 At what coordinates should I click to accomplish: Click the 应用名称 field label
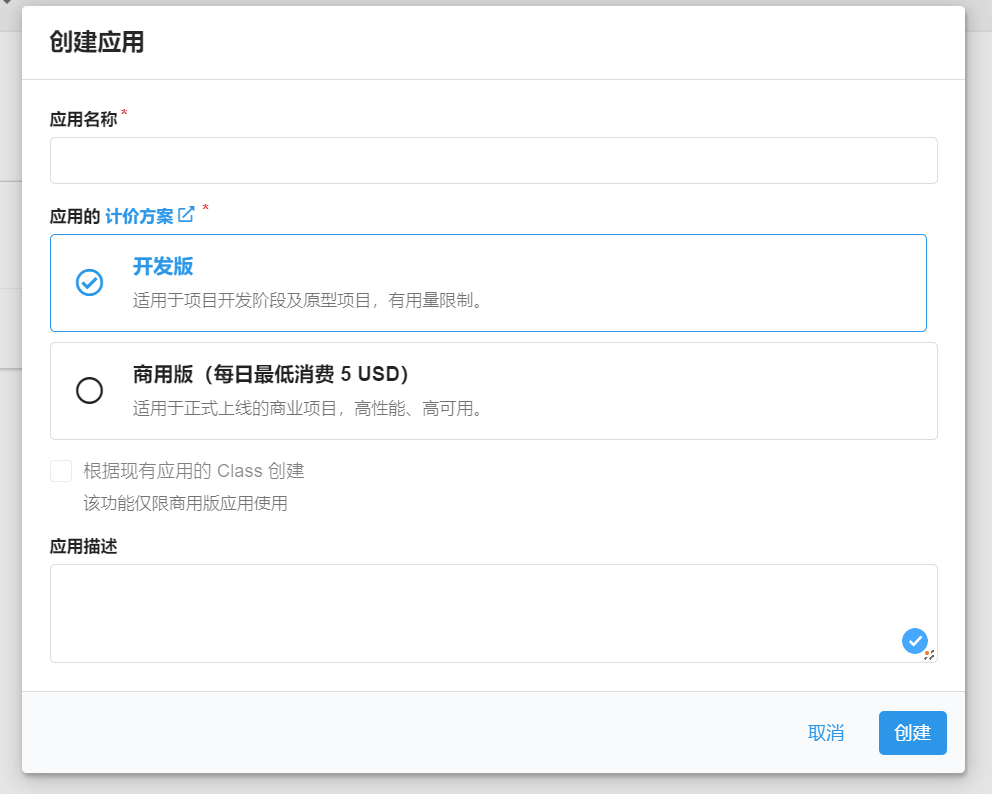(x=84, y=119)
